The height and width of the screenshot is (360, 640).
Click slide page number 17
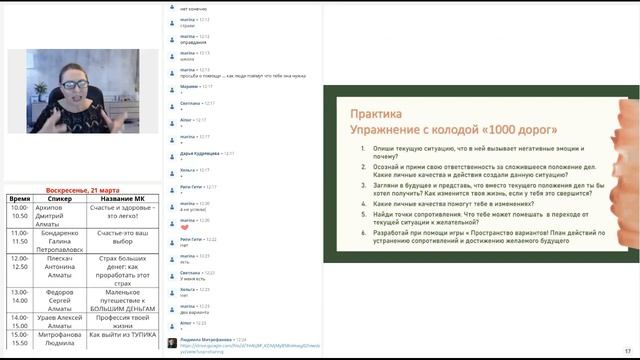pos(628,351)
